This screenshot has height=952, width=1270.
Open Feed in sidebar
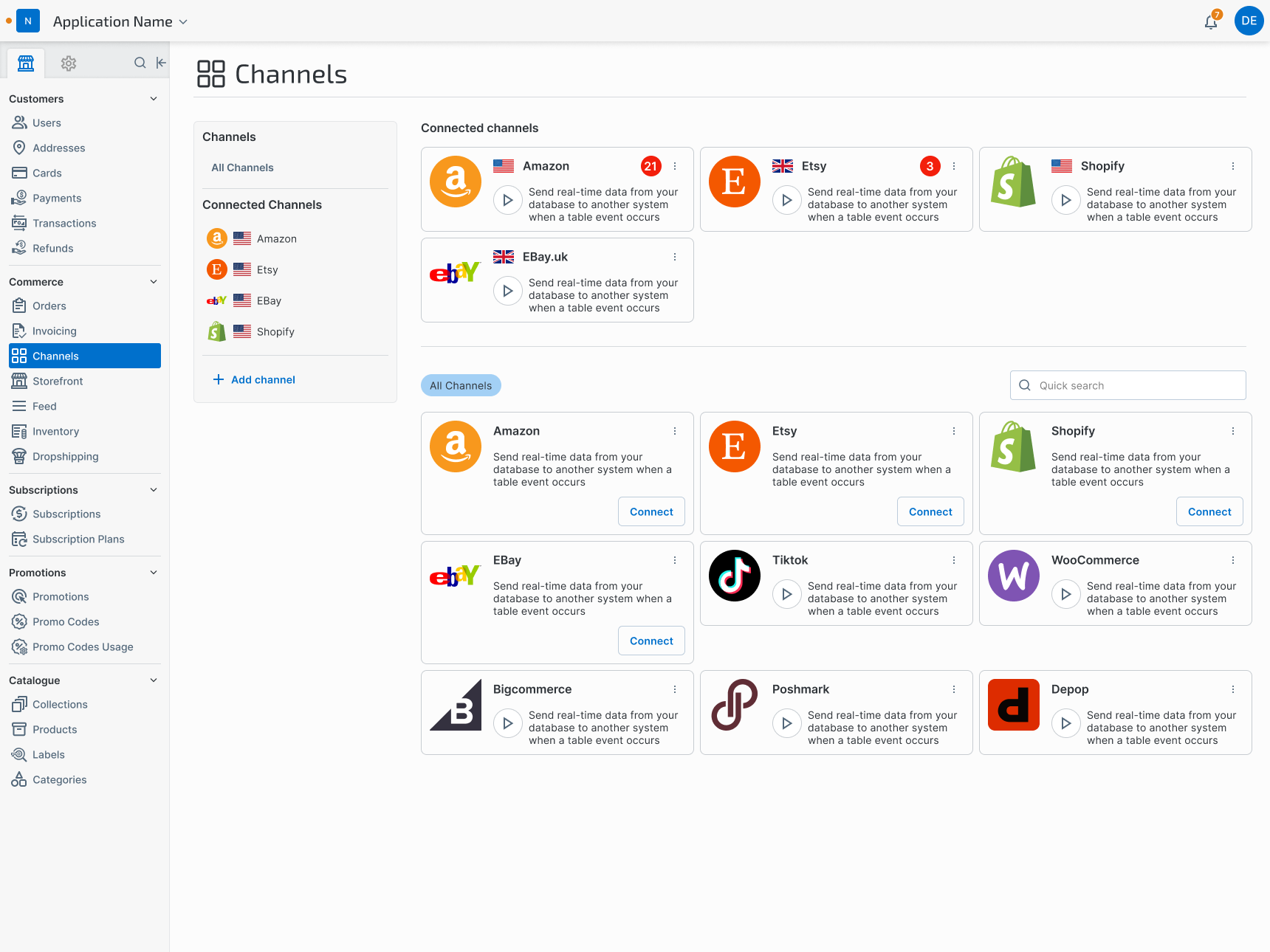tap(85, 407)
